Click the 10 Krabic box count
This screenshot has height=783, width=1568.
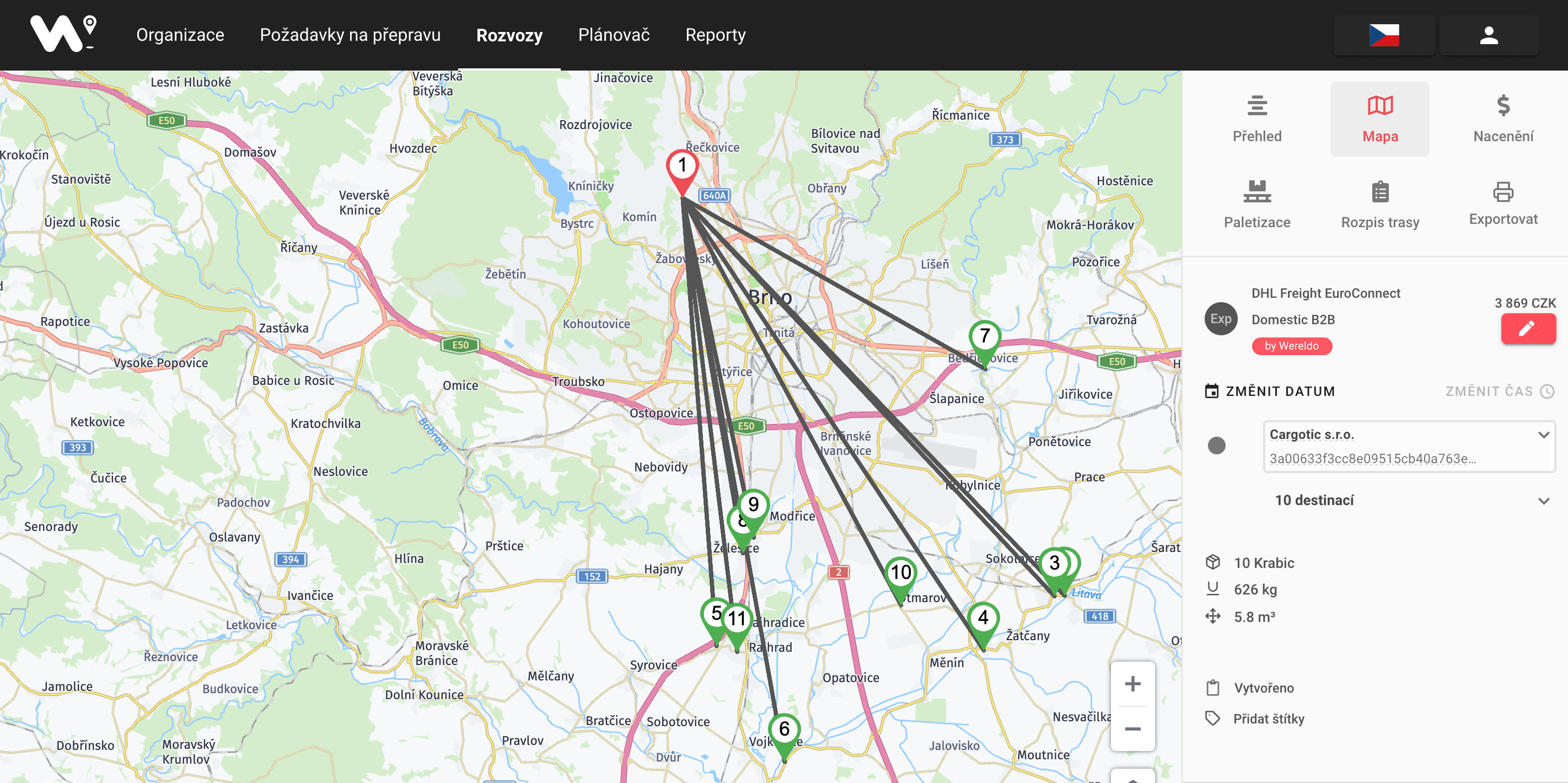click(x=1264, y=562)
